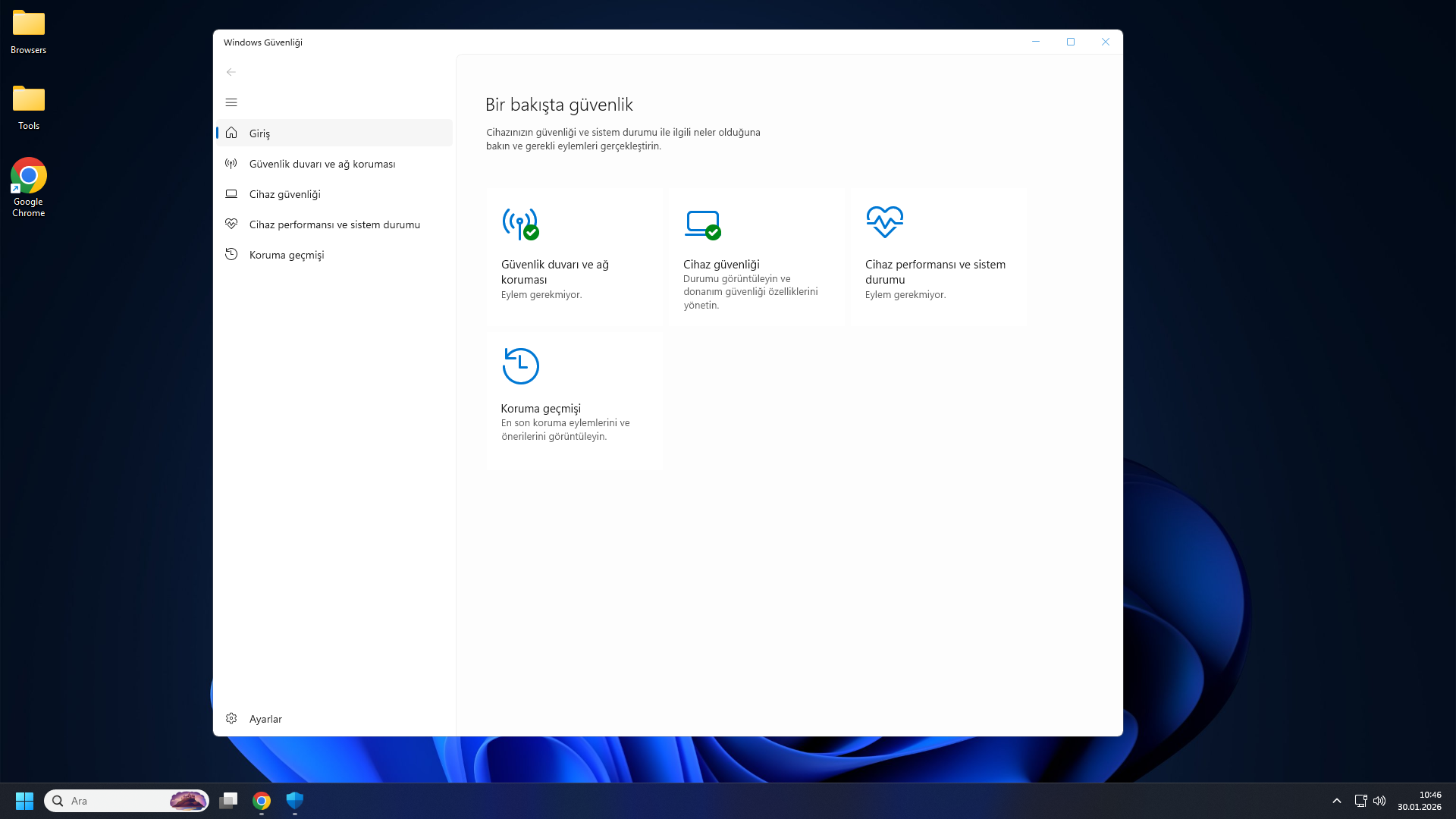Click the history clock icon in the sidebar
The width and height of the screenshot is (1456, 819).
pos(231,254)
